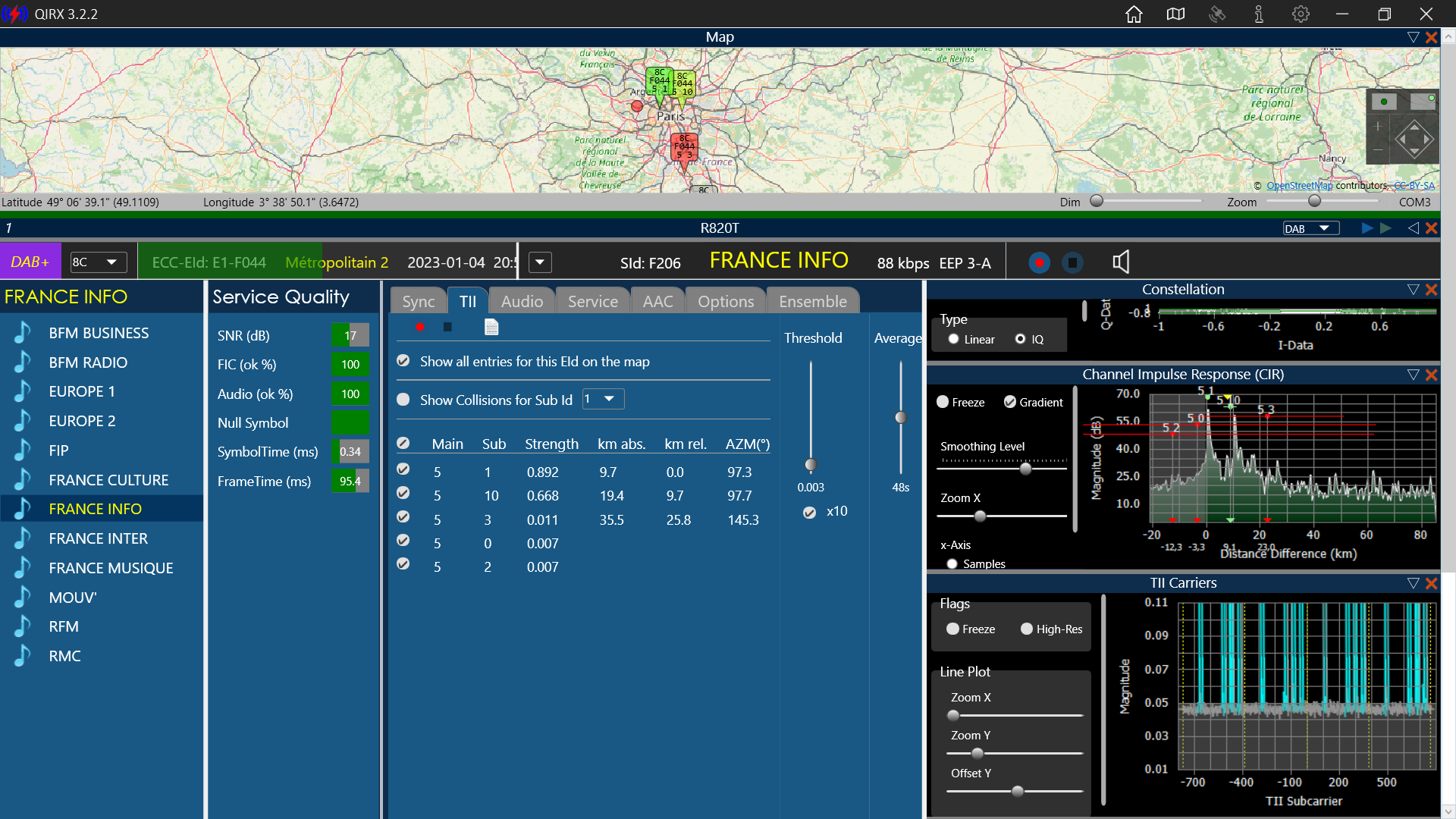Toggle Show all entries for this EId
The image size is (1456, 819).
click(403, 361)
